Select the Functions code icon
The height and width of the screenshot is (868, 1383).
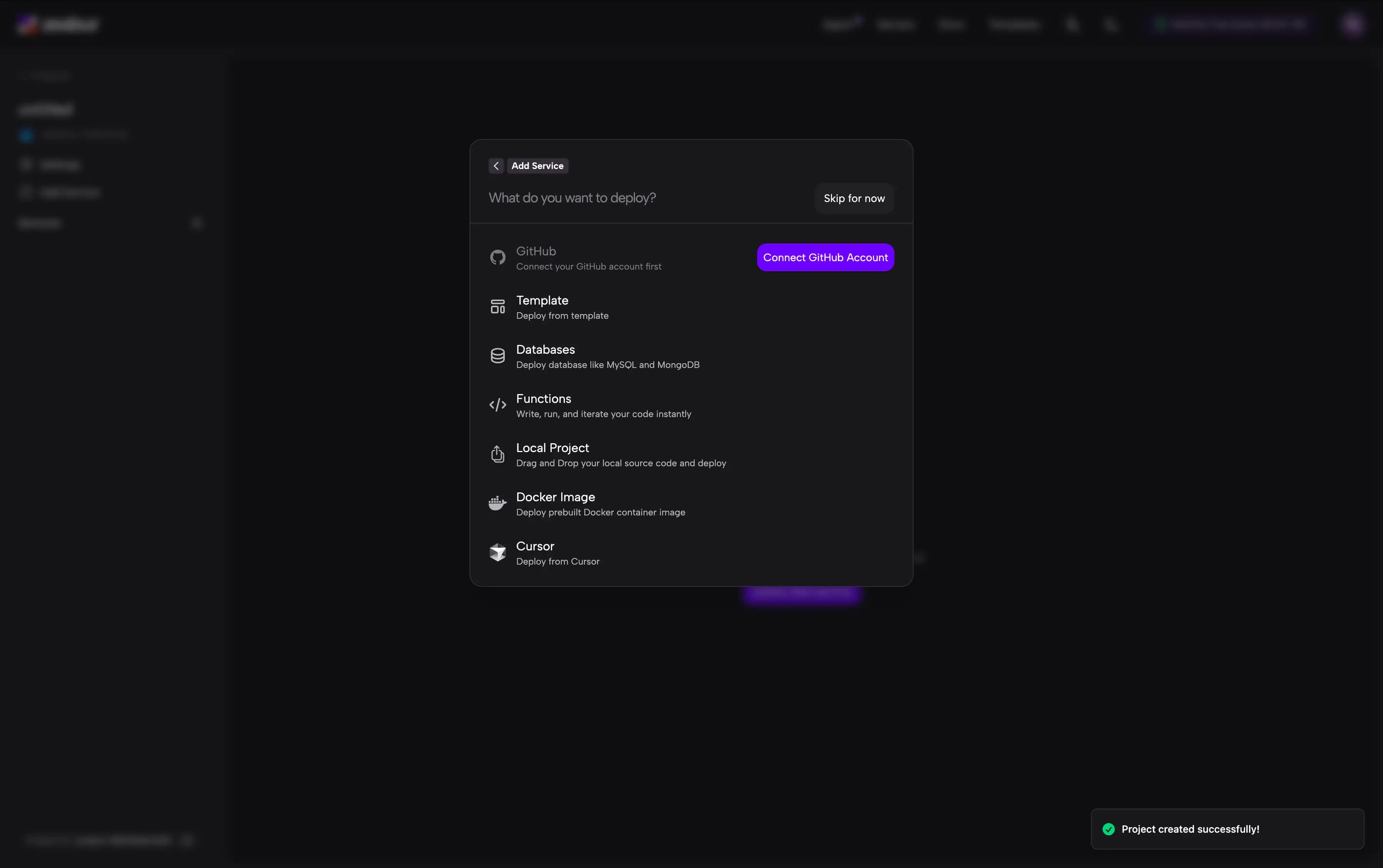coord(497,405)
